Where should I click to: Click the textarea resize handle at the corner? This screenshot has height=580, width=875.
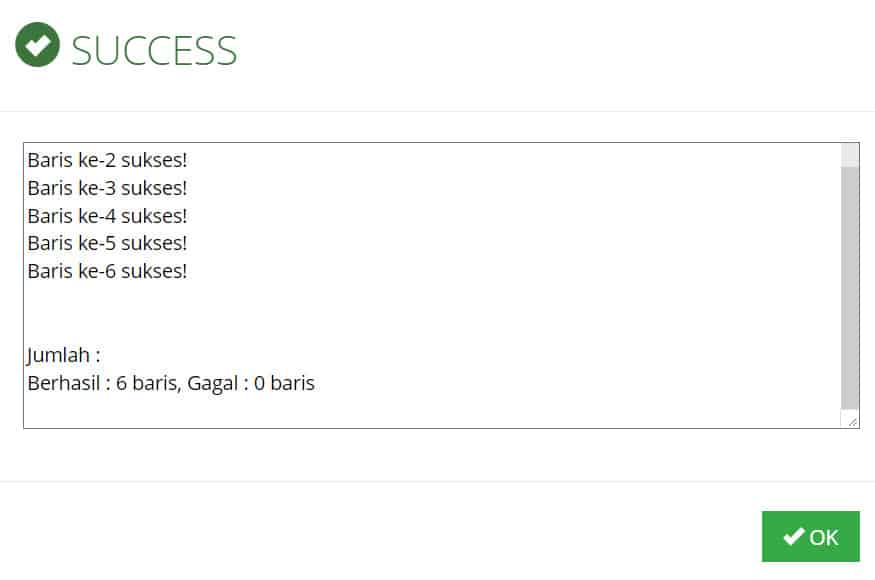point(852,422)
